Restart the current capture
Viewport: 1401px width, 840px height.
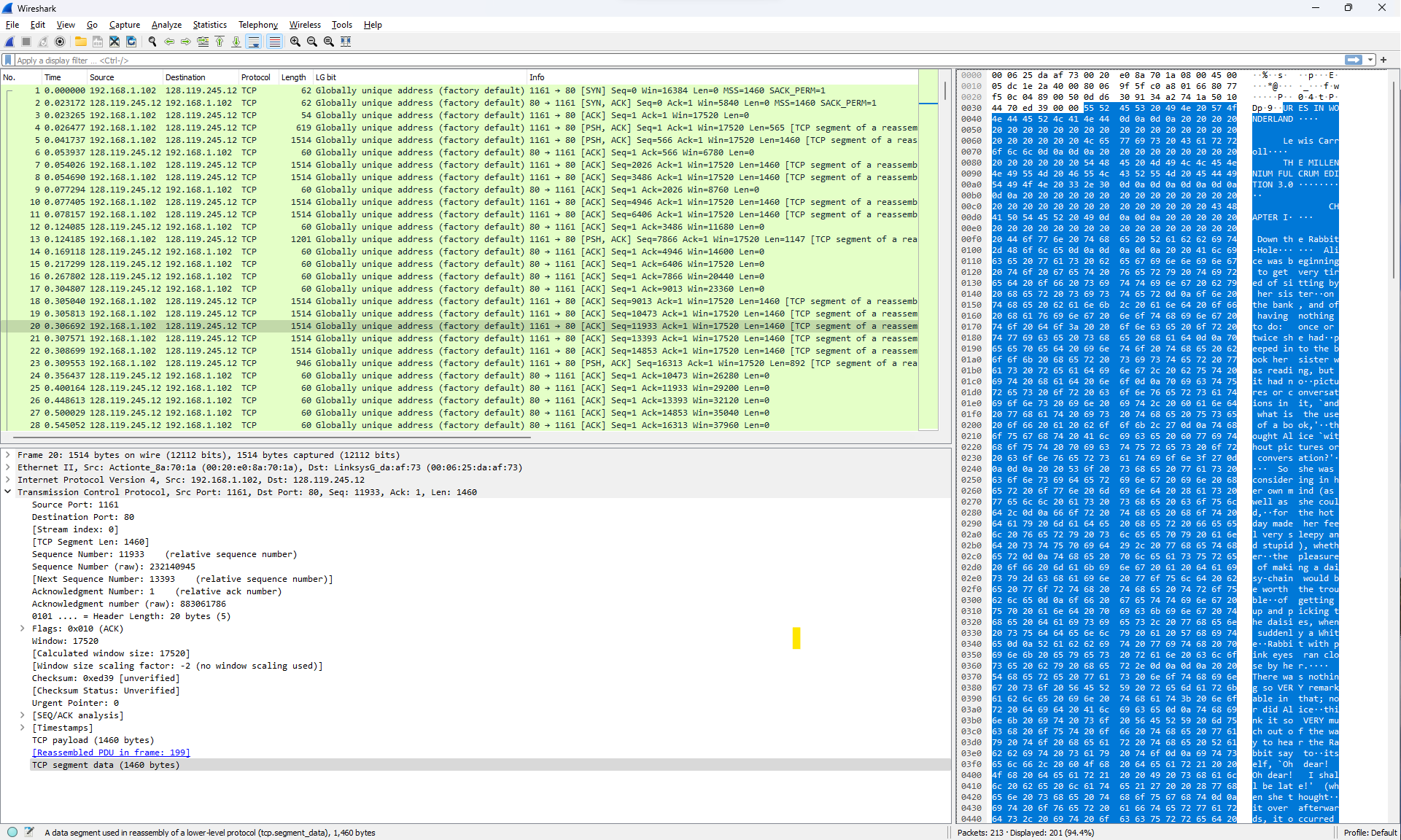coord(43,42)
